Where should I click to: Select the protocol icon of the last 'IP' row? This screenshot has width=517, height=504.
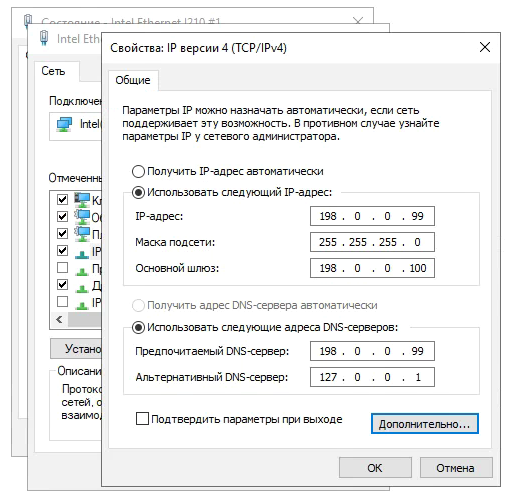click(x=82, y=305)
